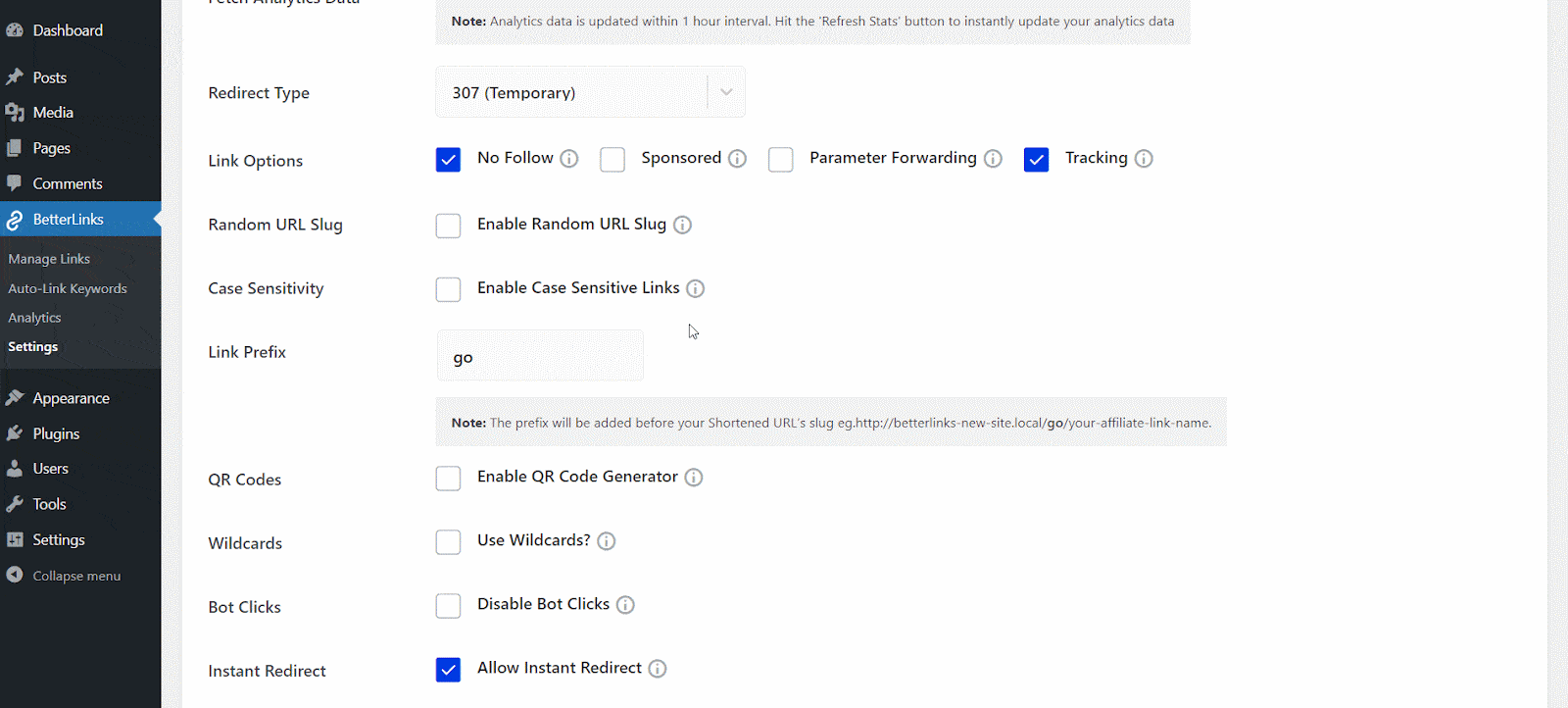The width and height of the screenshot is (1568, 708).
Task: Open Comments via its speech bubble icon
Action: pos(18,182)
